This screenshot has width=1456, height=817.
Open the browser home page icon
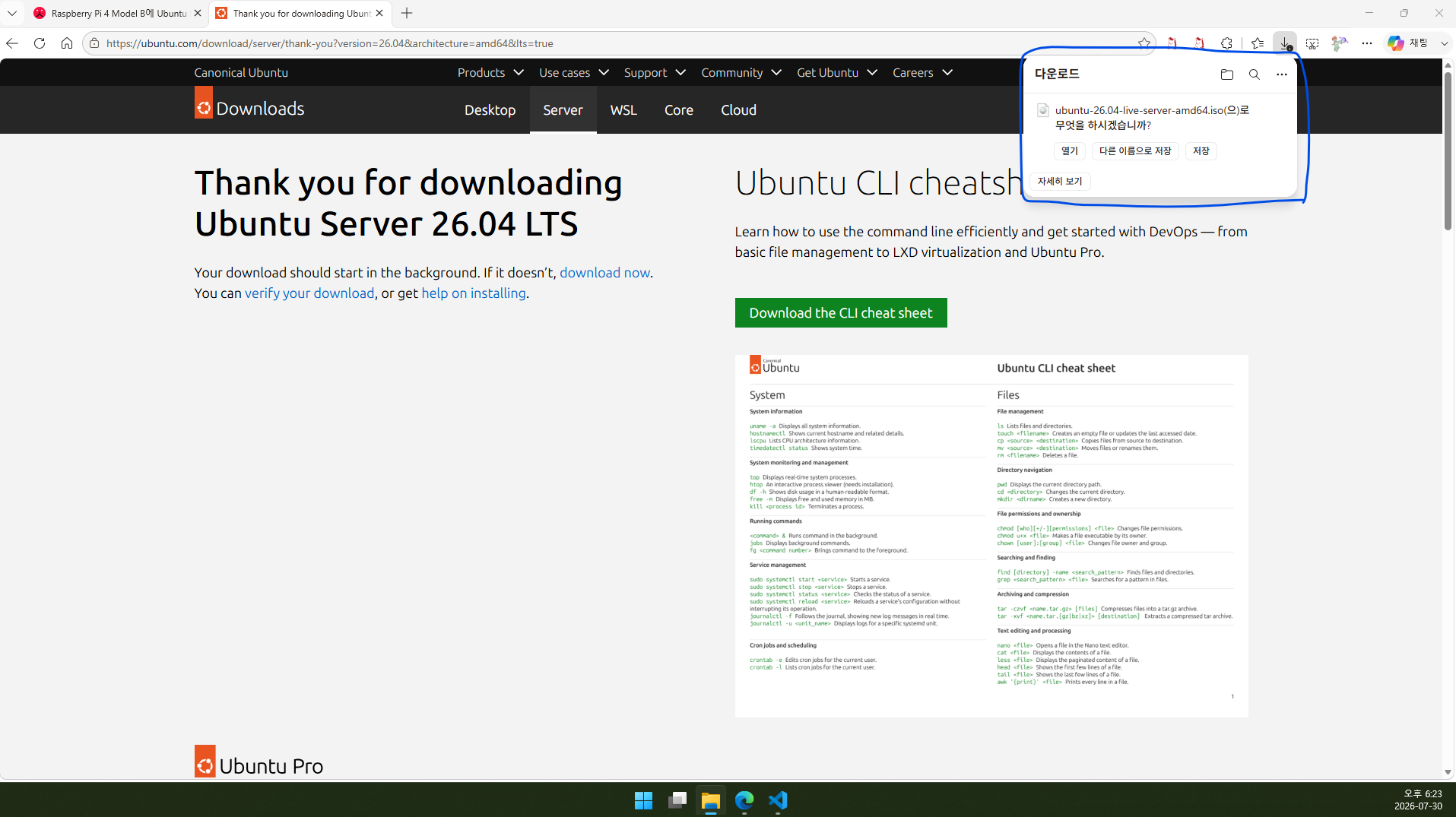(x=67, y=43)
